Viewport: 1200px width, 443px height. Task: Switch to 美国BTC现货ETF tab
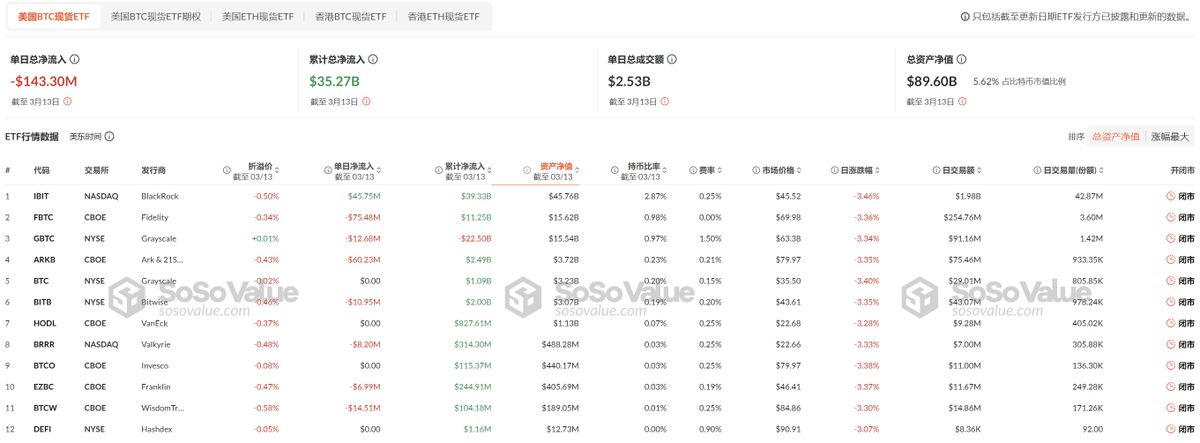point(54,17)
